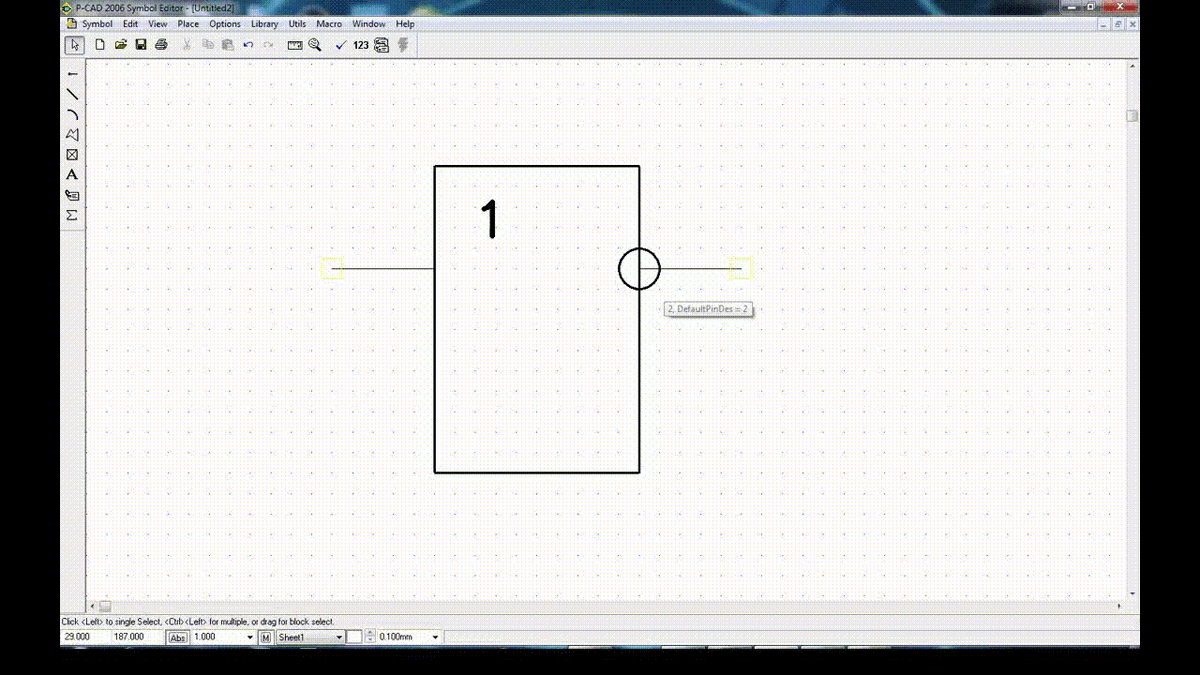Redo the last undone action
The width and height of the screenshot is (1200, 675).
coord(268,45)
